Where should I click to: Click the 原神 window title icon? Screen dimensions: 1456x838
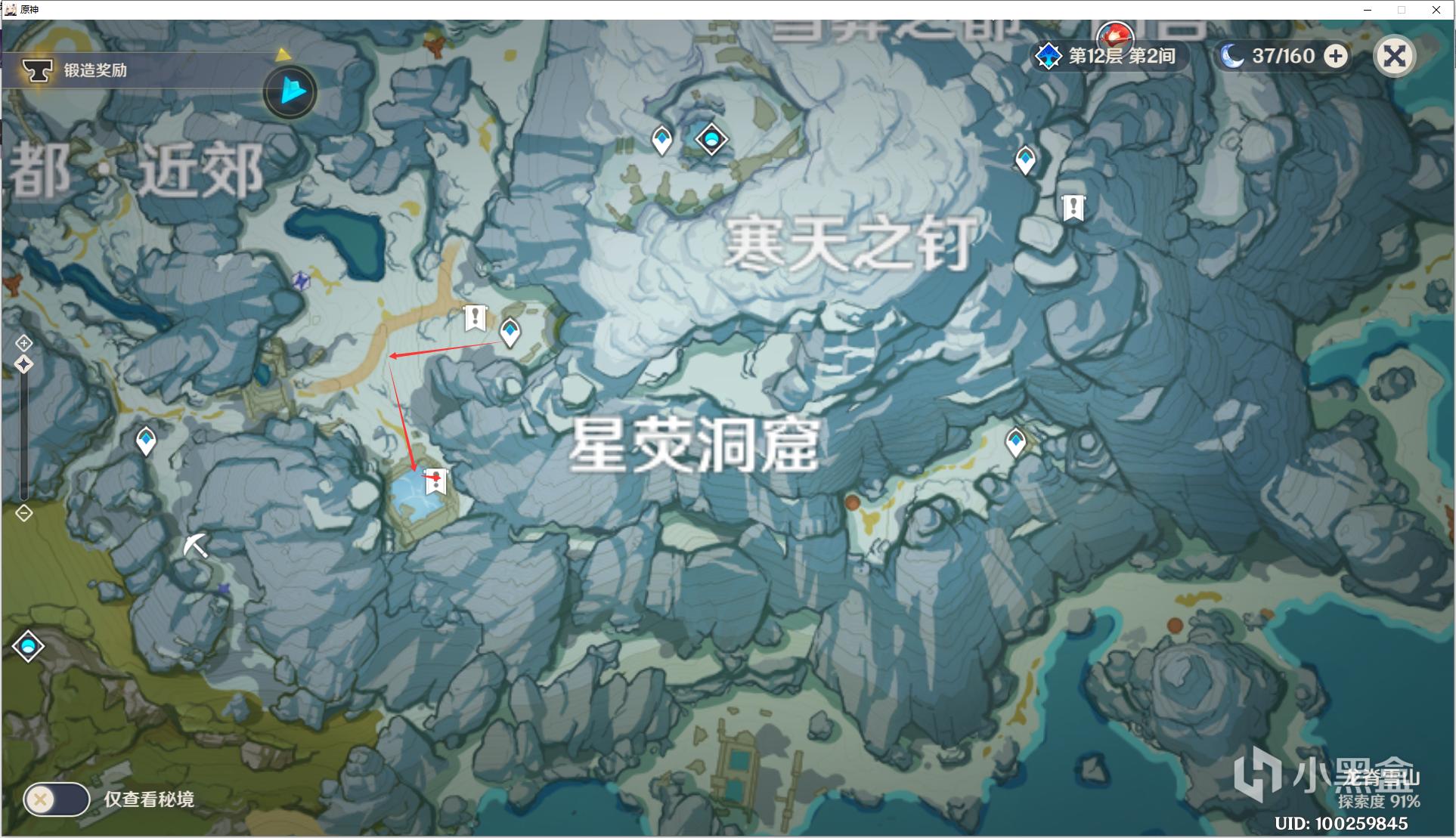tap(11, 9)
